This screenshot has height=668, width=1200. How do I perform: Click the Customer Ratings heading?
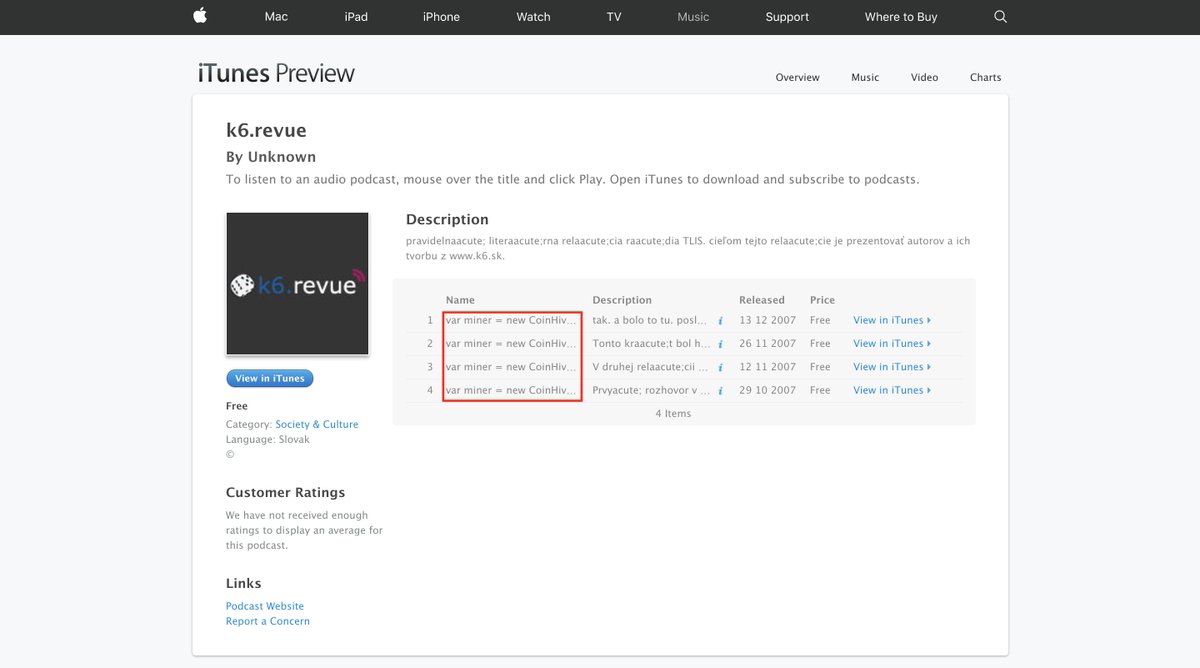click(x=285, y=492)
